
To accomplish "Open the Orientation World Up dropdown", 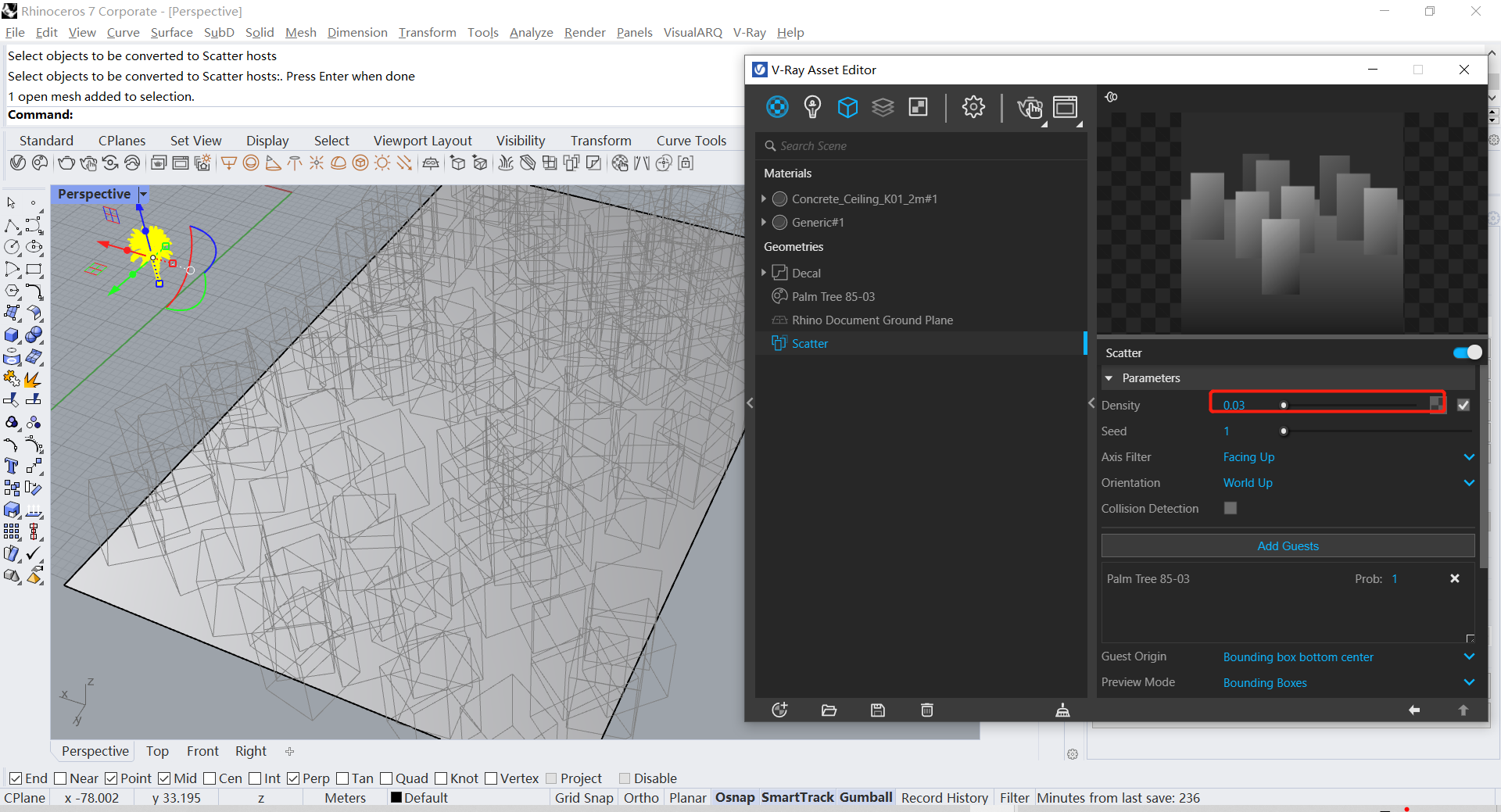I will 1348,483.
